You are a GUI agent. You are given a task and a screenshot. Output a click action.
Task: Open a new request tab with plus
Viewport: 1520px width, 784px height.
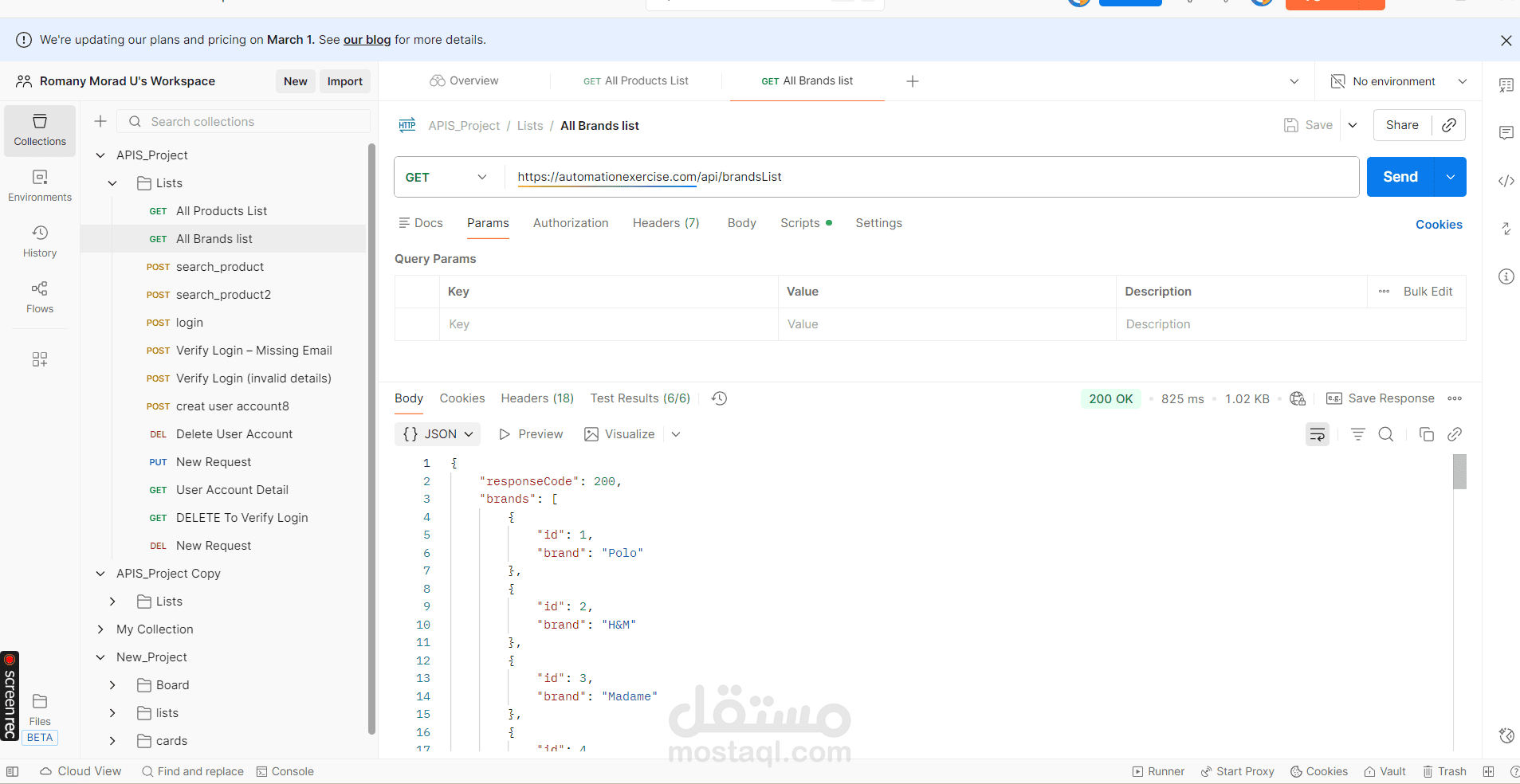pos(913,81)
